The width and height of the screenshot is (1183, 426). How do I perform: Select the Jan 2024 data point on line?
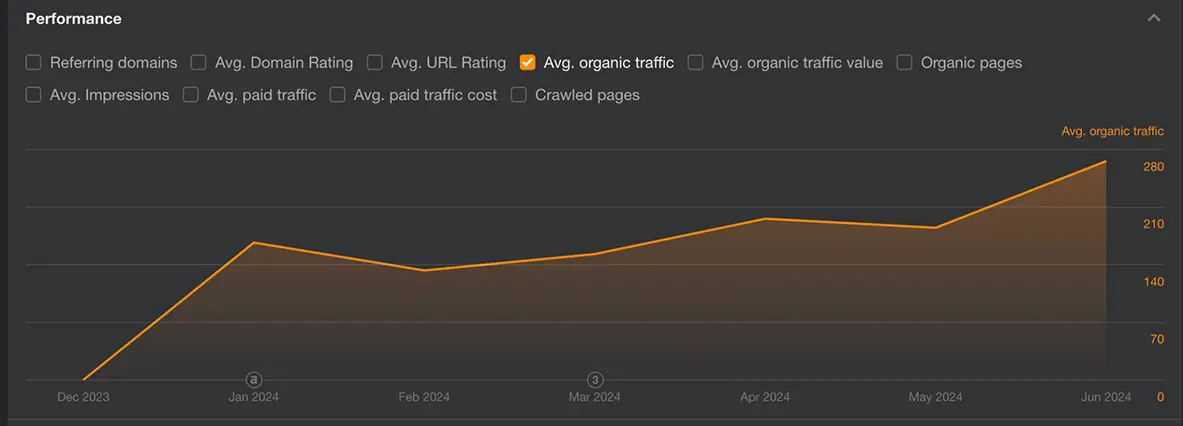coord(254,243)
